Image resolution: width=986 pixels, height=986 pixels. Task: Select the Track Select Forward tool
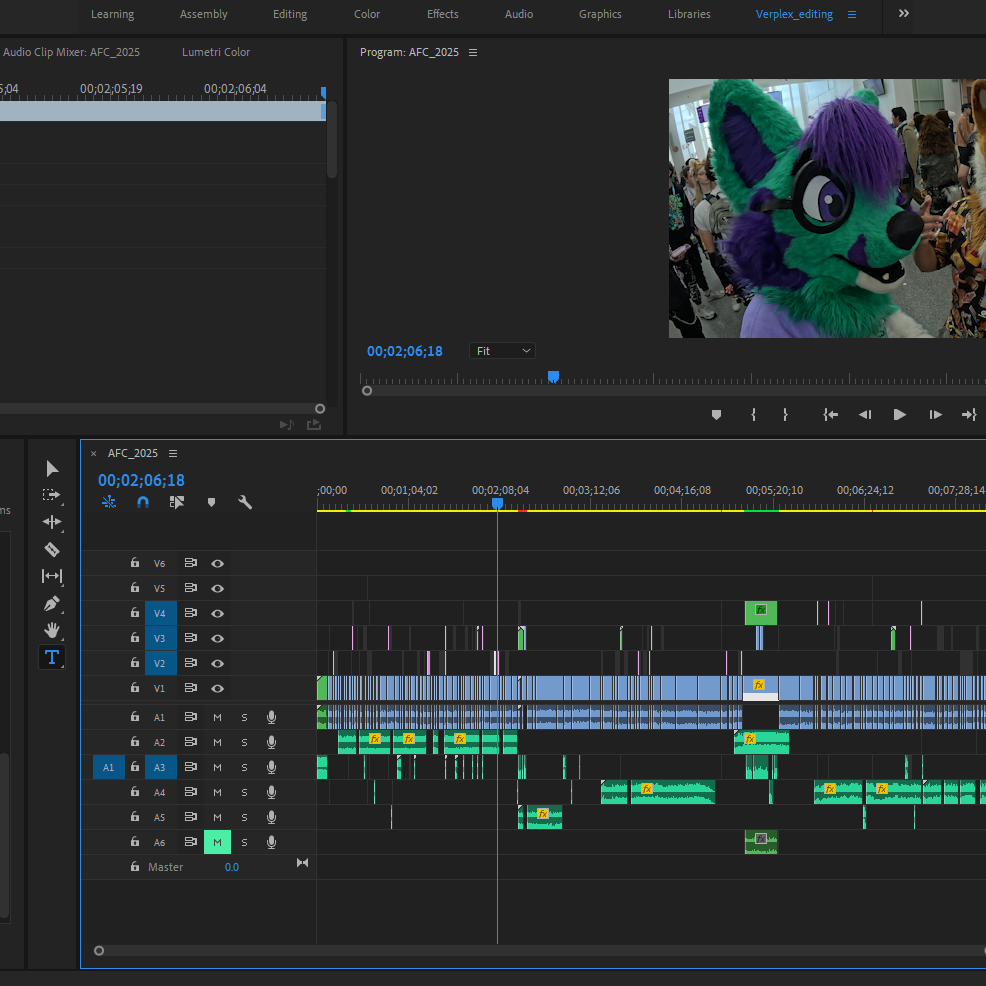[x=52, y=495]
